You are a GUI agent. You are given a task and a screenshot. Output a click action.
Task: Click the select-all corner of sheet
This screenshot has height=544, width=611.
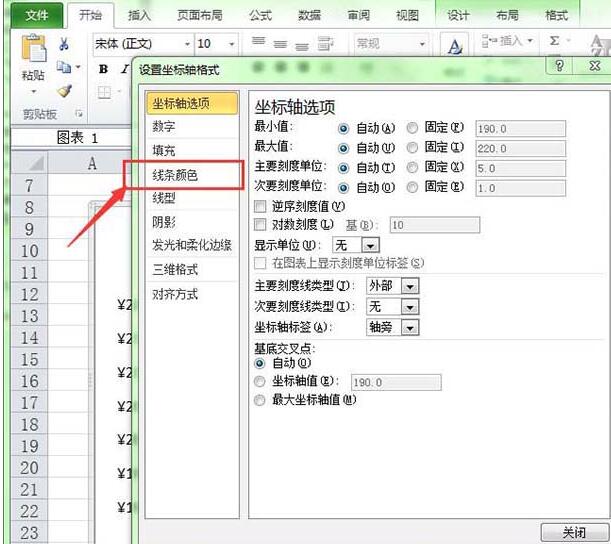30,162
